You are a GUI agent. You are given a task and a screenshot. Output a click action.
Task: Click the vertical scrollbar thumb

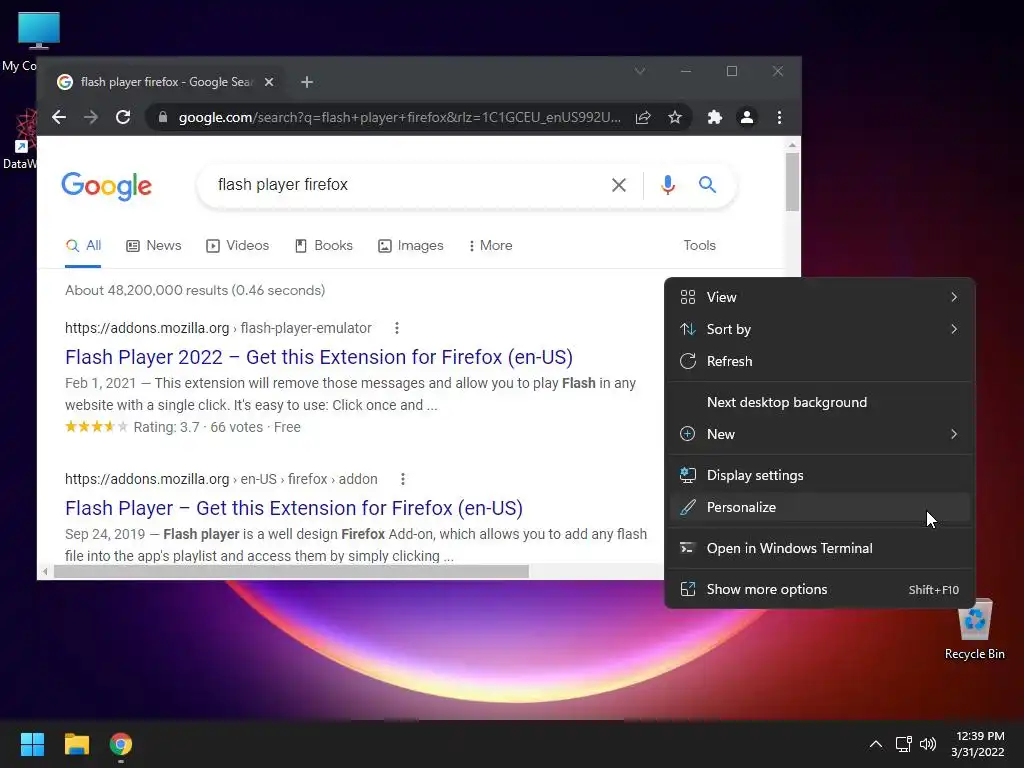[x=792, y=182]
